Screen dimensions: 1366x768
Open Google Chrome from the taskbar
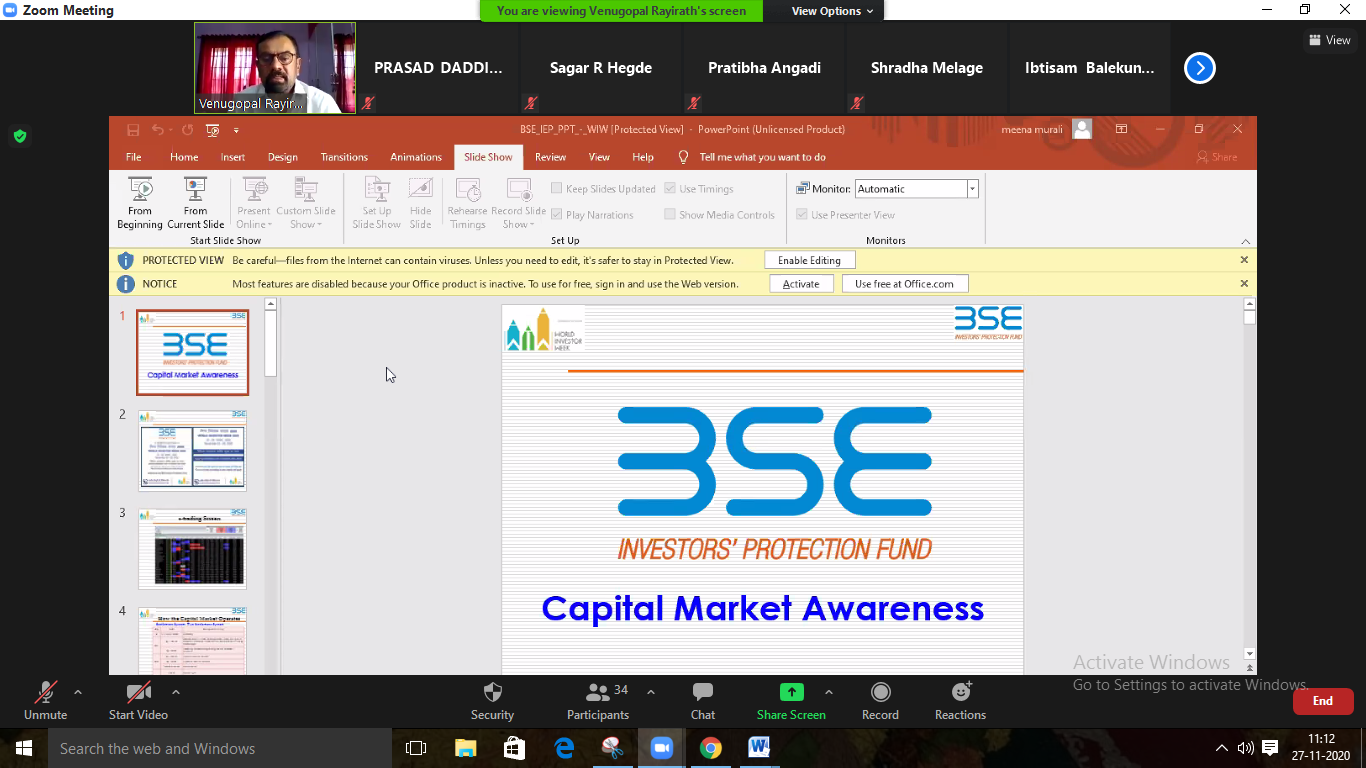[x=710, y=748]
